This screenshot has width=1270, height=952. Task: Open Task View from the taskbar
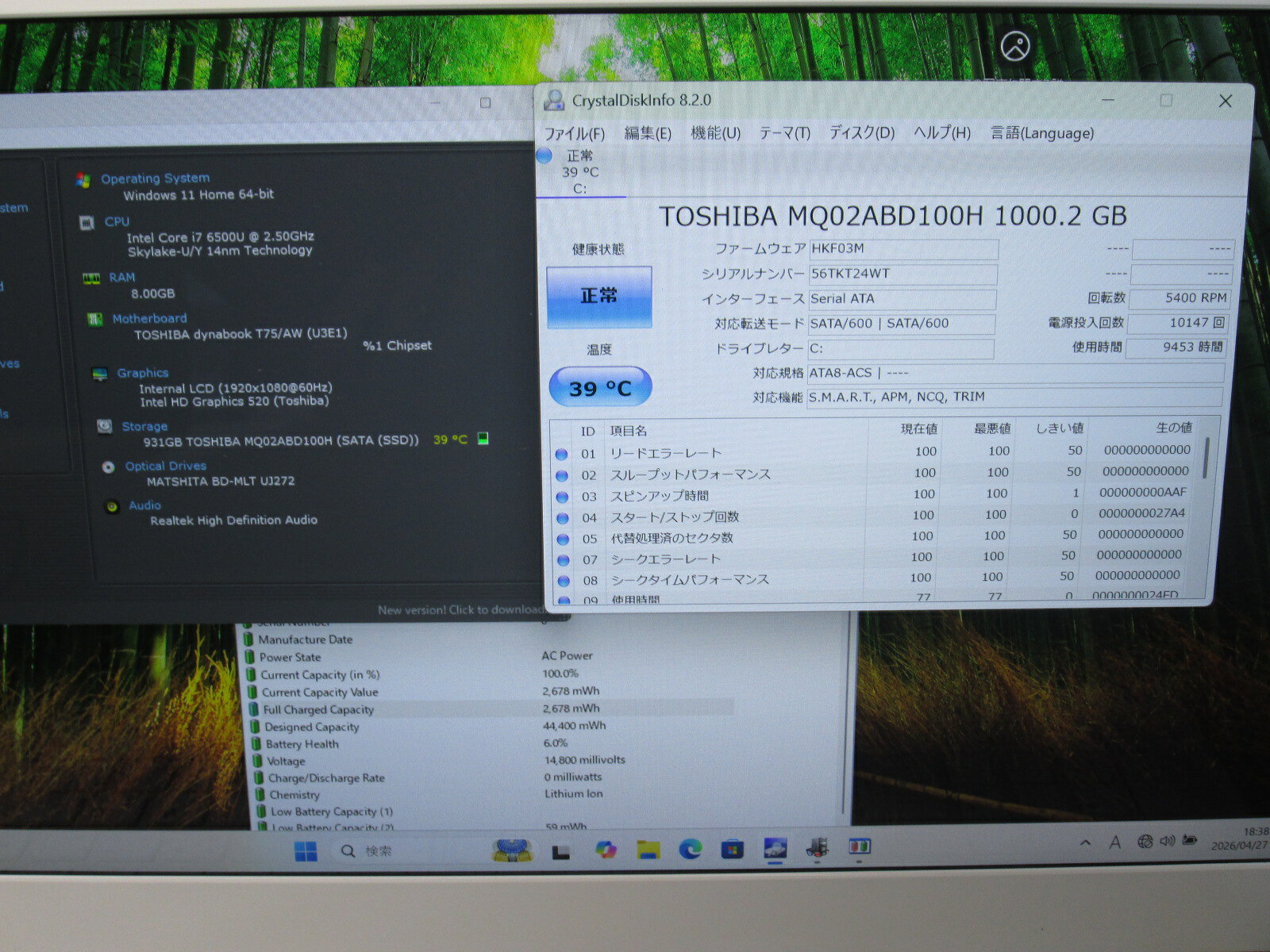[x=561, y=852]
